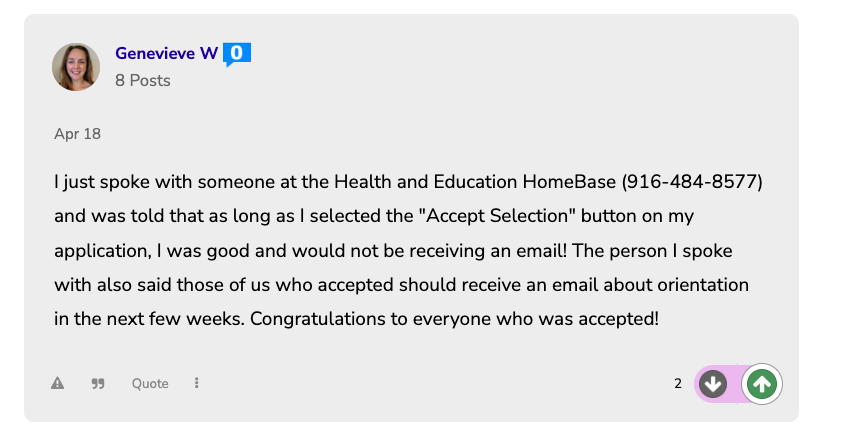Report the post using the warning triangle
The image size is (856, 434).
tap(58, 383)
